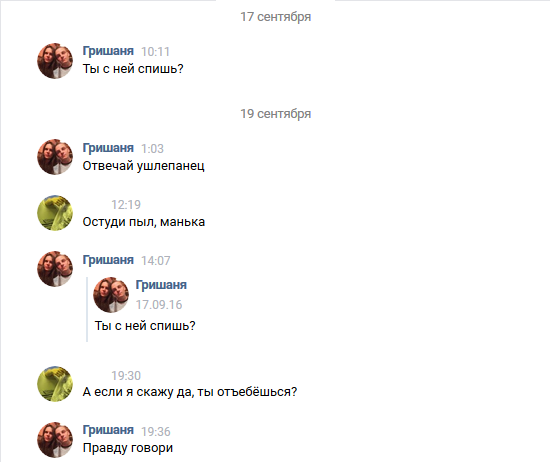Click the Гришаня name at the 19:36 message
The width and height of the screenshot is (550, 462).
[108, 430]
